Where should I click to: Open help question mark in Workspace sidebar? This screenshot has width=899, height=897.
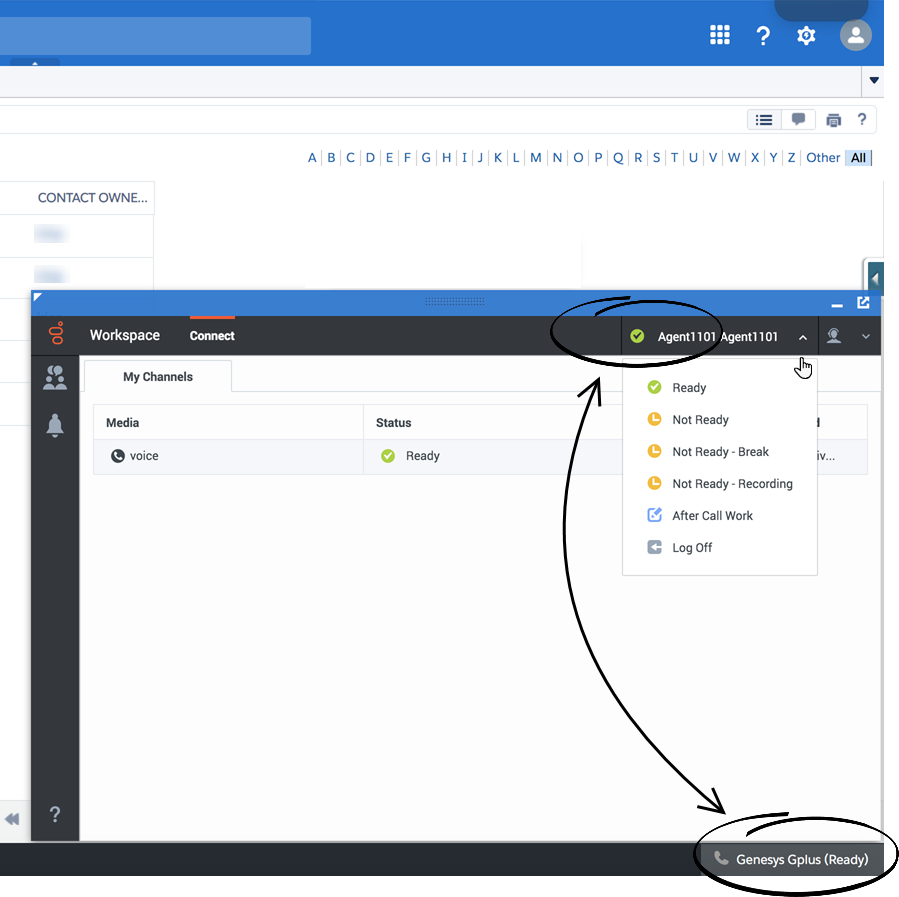(55, 814)
